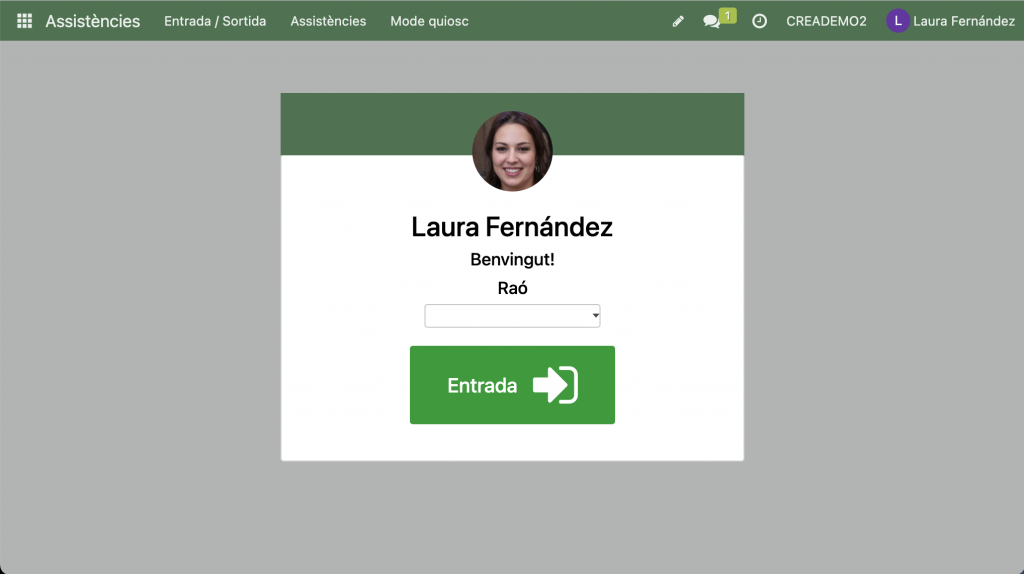
Task: Open the apps grid menu
Action: coord(24,21)
